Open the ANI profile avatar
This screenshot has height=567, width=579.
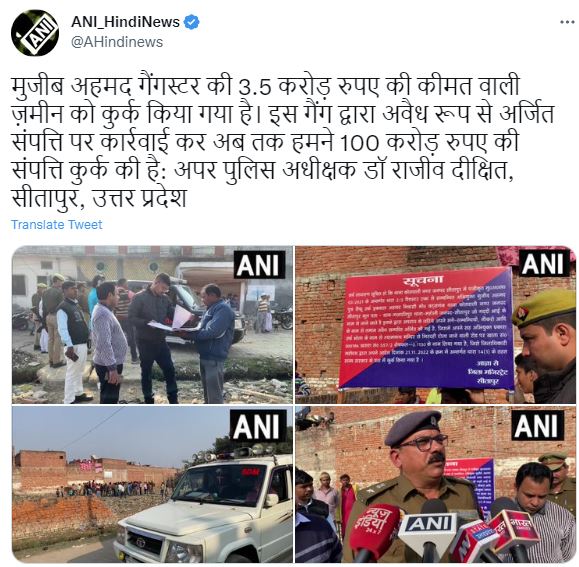pyautogui.click(x=35, y=33)
